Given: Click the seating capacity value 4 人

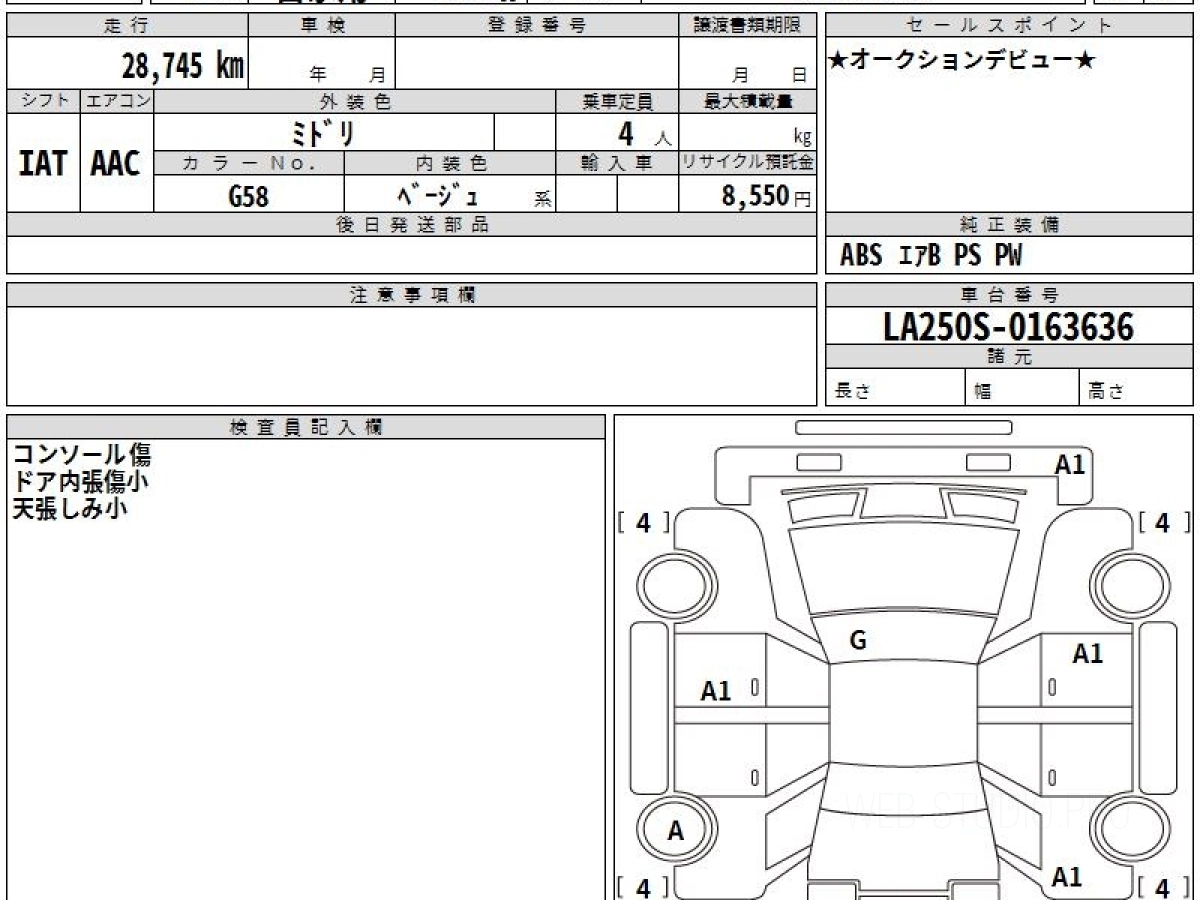Looking at the screenshot, I should click(643, 133).
